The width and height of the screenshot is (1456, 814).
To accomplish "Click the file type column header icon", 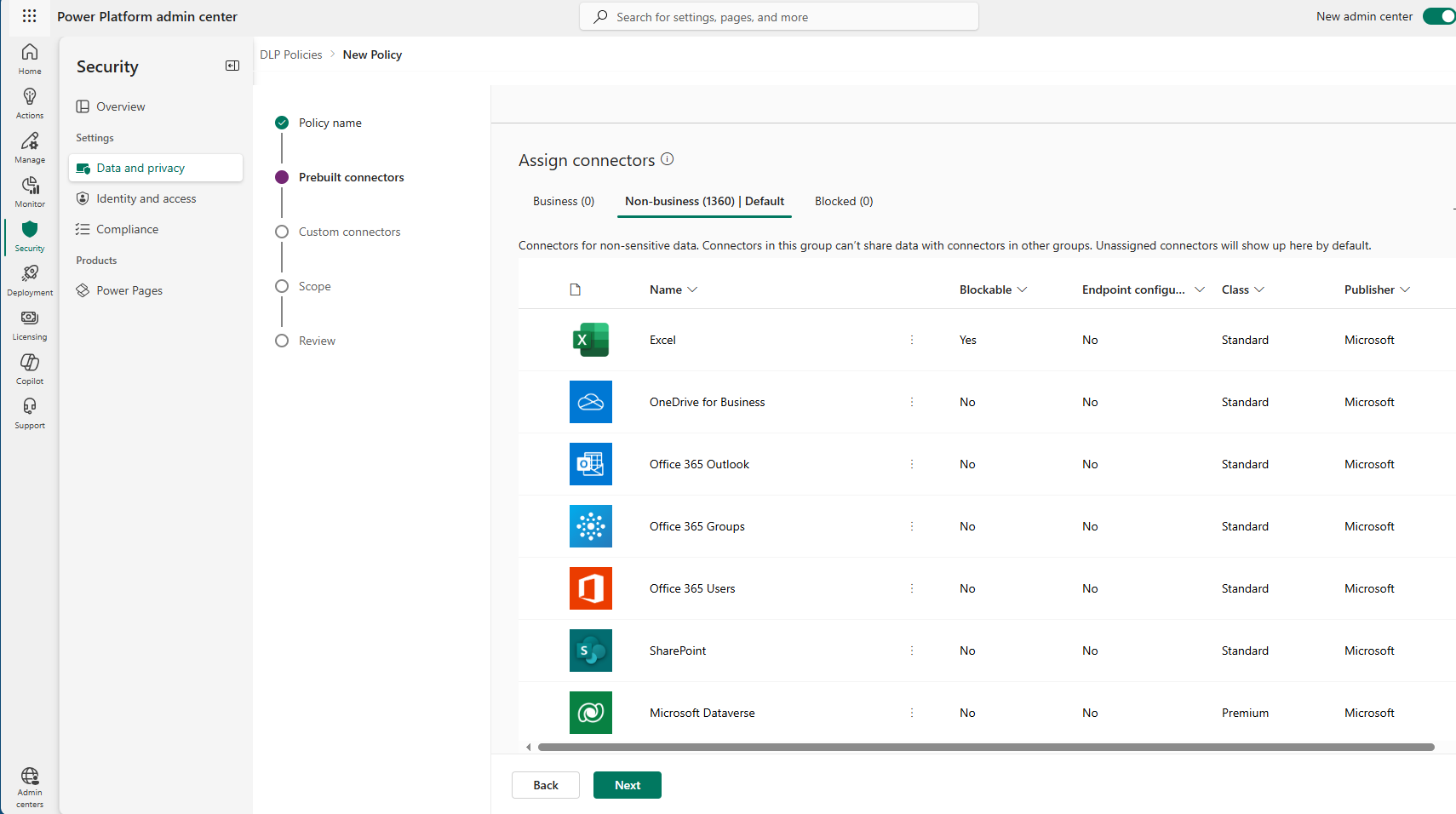I will pos(576,289).
